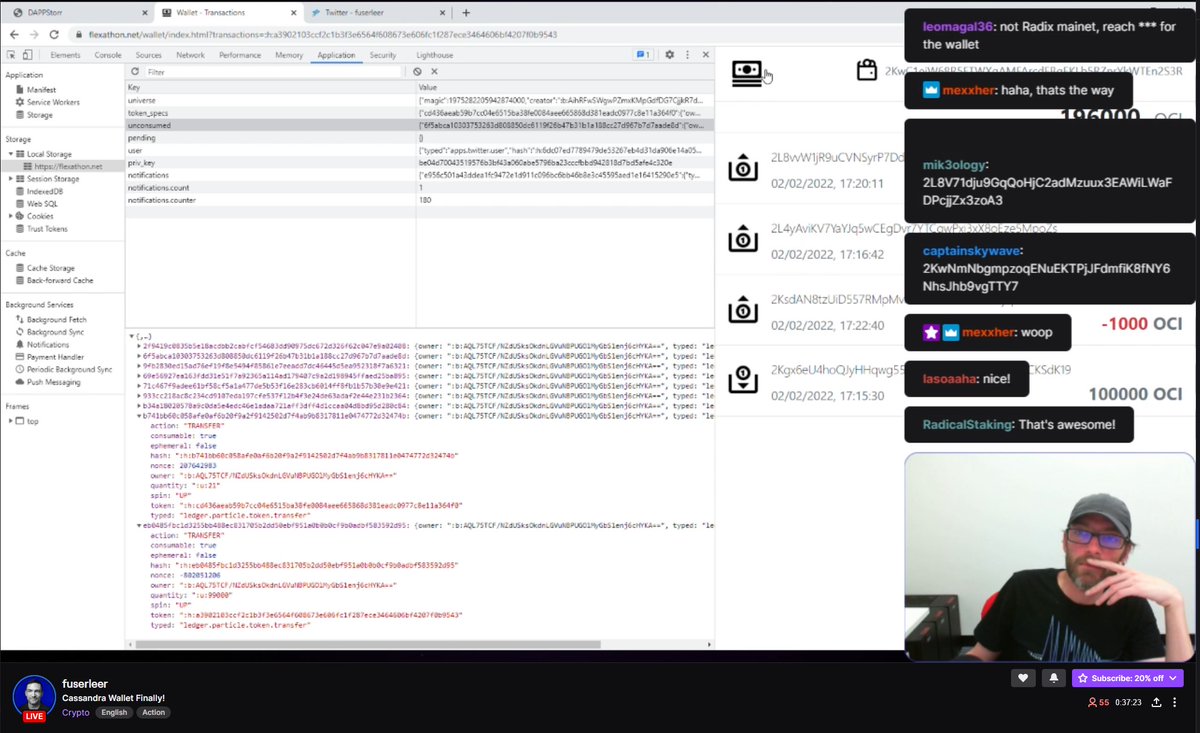The image size is (1200, 733).
Task: Switch to the Lighthouse tab
Action: [434, 55]
